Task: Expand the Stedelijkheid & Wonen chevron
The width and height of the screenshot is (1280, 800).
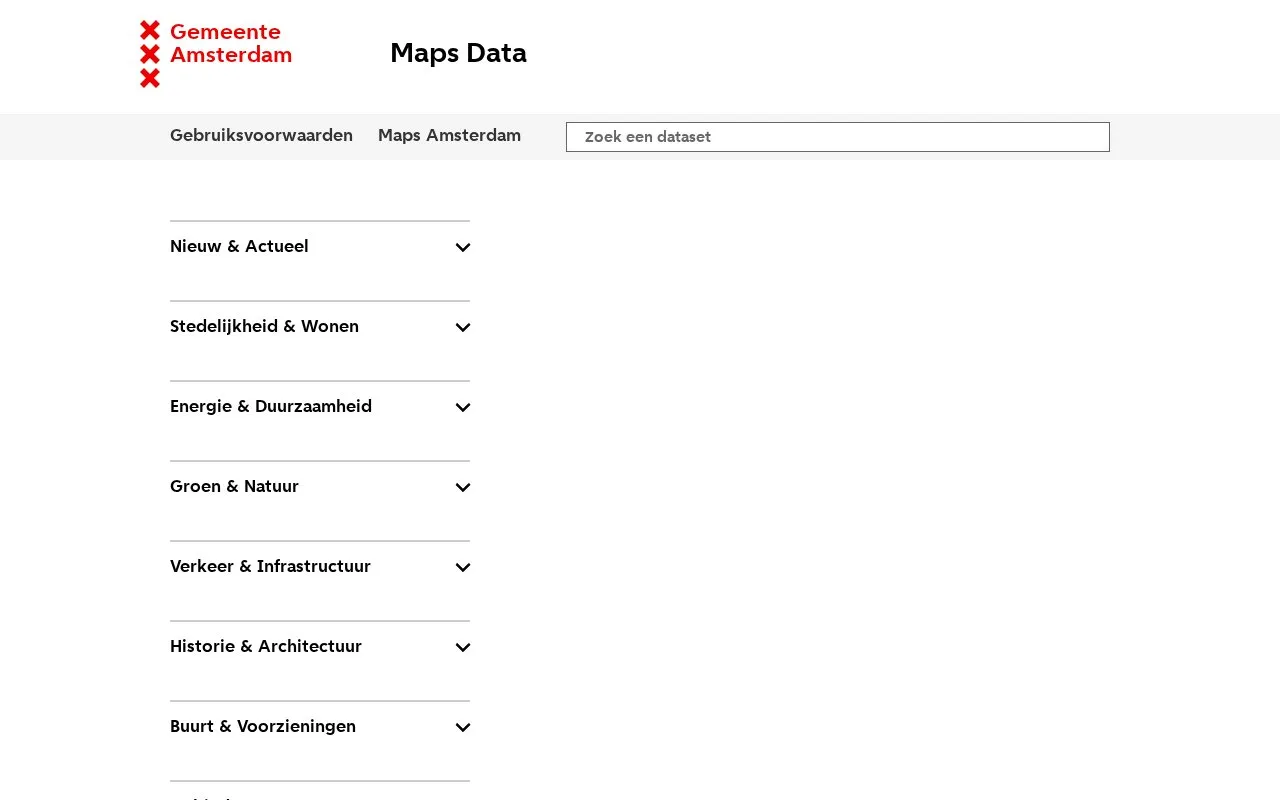Action: 463,327
